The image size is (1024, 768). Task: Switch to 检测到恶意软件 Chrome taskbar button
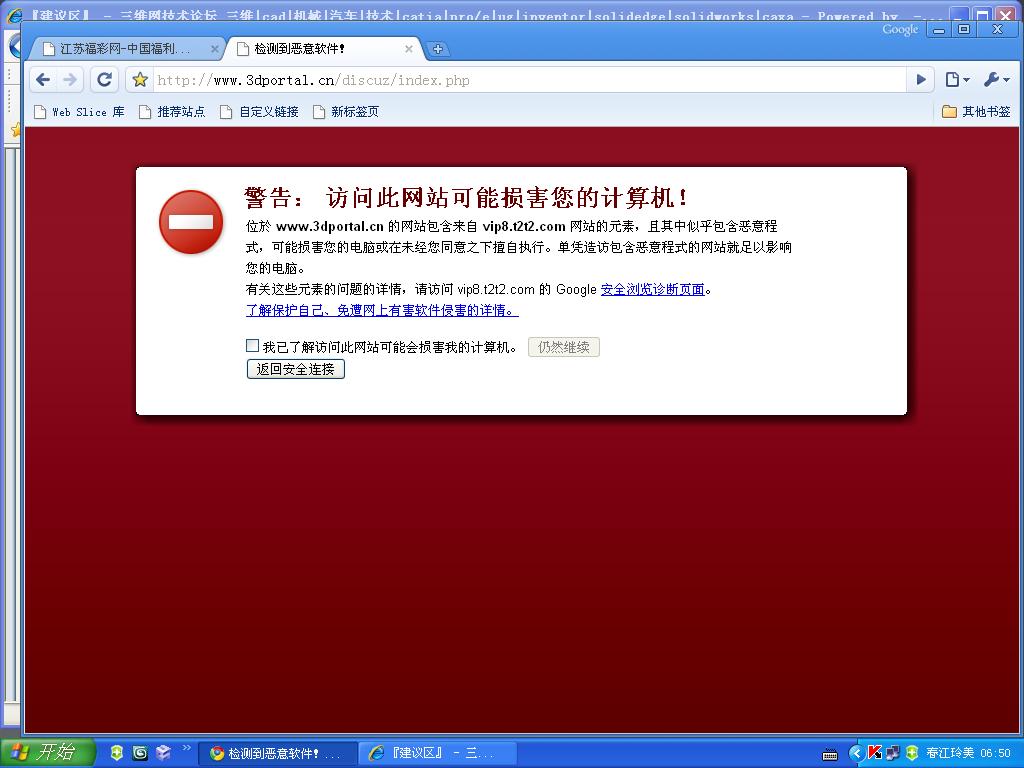[x=277, y=753]
